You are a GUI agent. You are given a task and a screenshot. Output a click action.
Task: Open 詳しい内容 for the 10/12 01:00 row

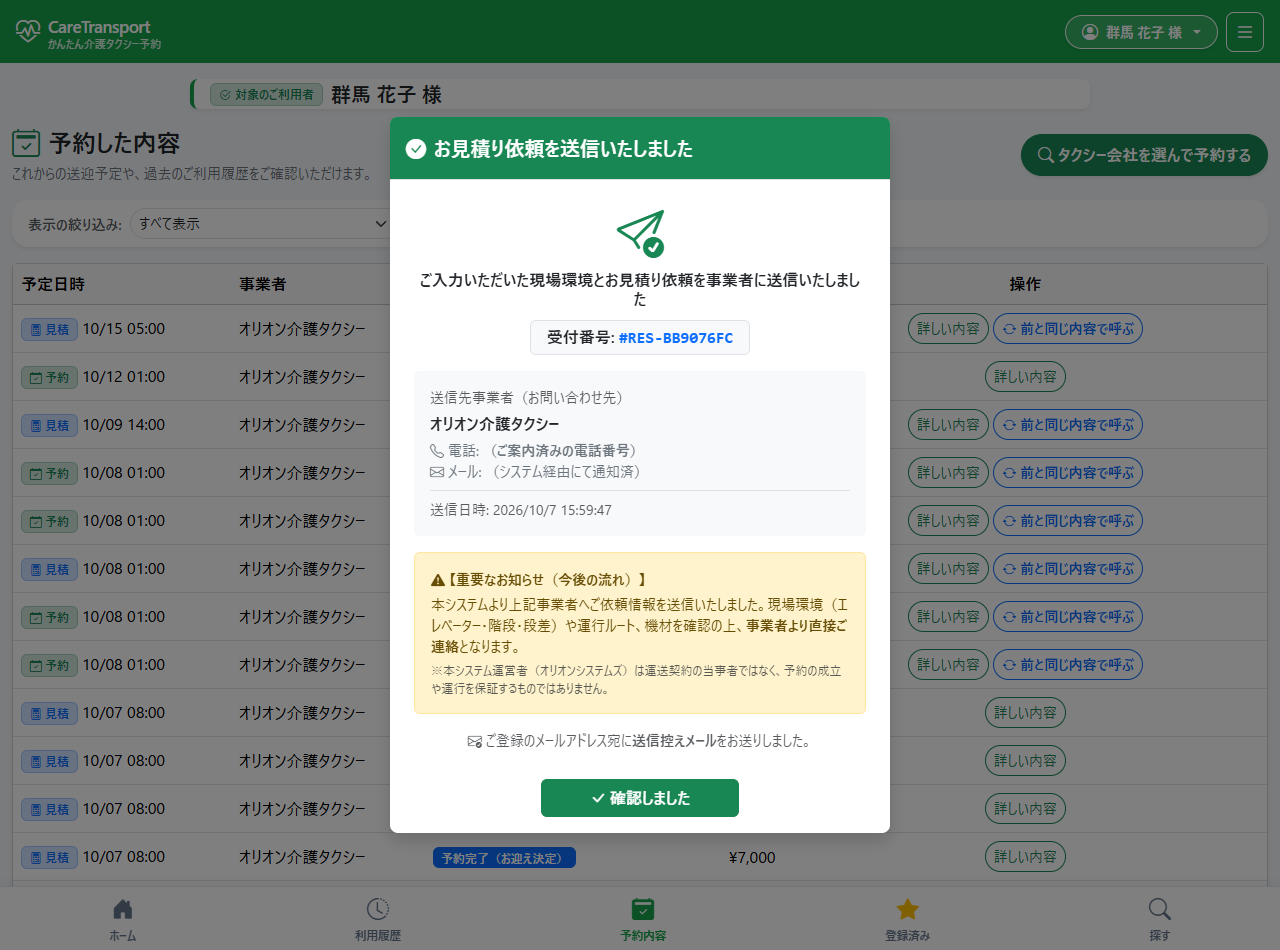coord(1025,376)
